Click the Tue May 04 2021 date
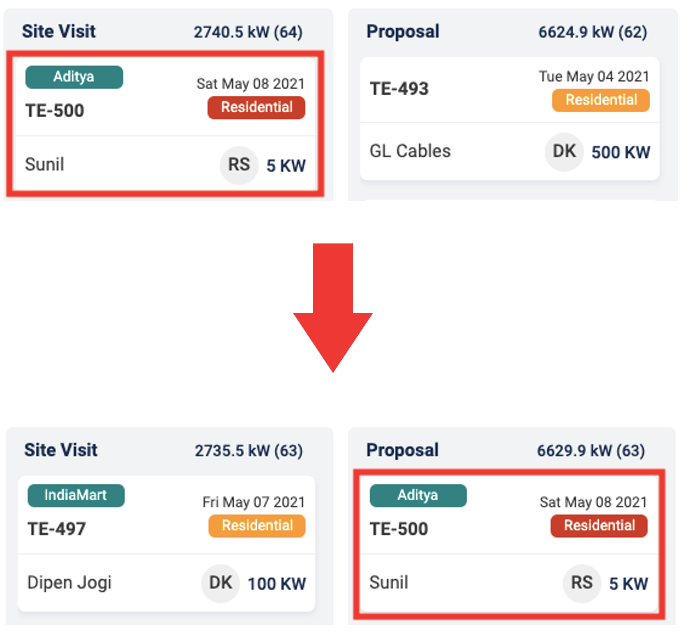Viewport: 684px width, 633px height. [x=593, y=77]
